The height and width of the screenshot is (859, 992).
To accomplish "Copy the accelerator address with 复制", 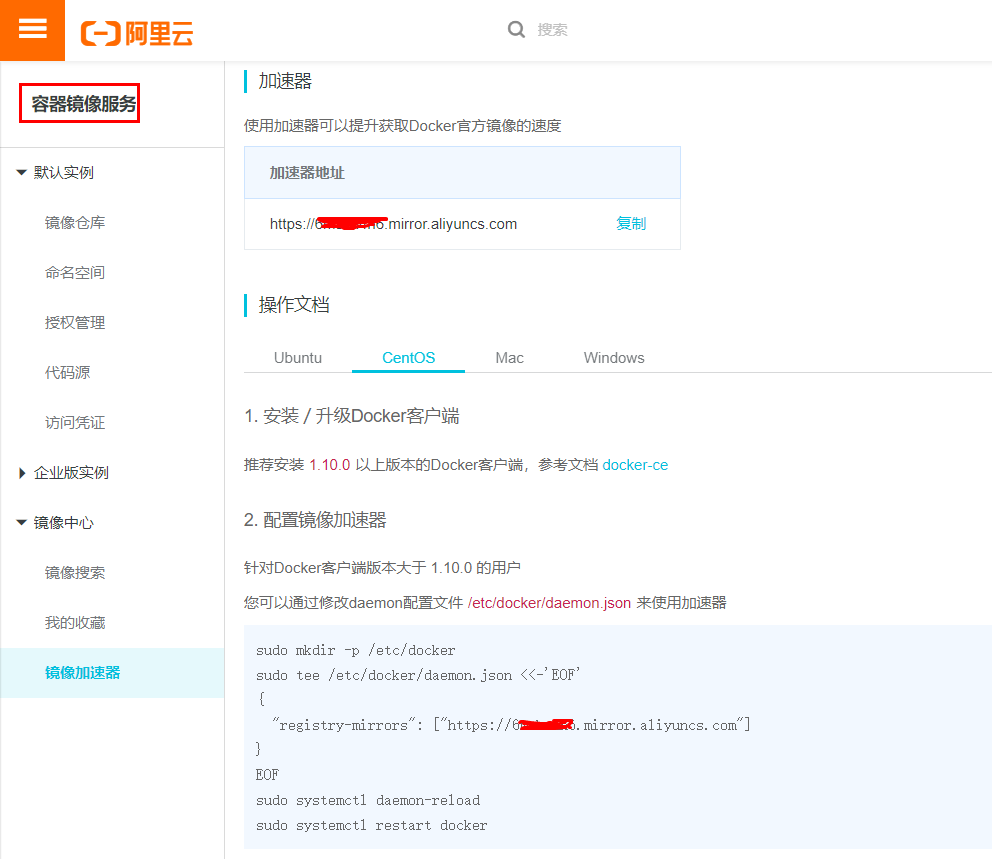I will coord(631,224).
